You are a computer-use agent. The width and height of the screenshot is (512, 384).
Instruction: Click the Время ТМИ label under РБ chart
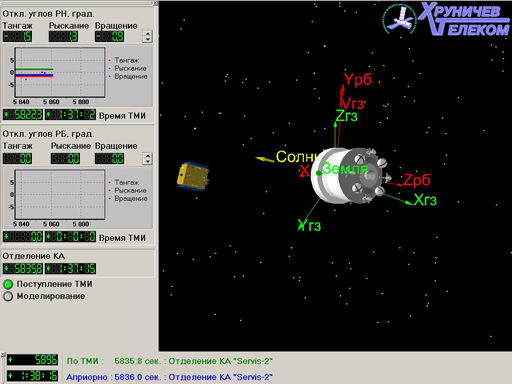point(122,238)
